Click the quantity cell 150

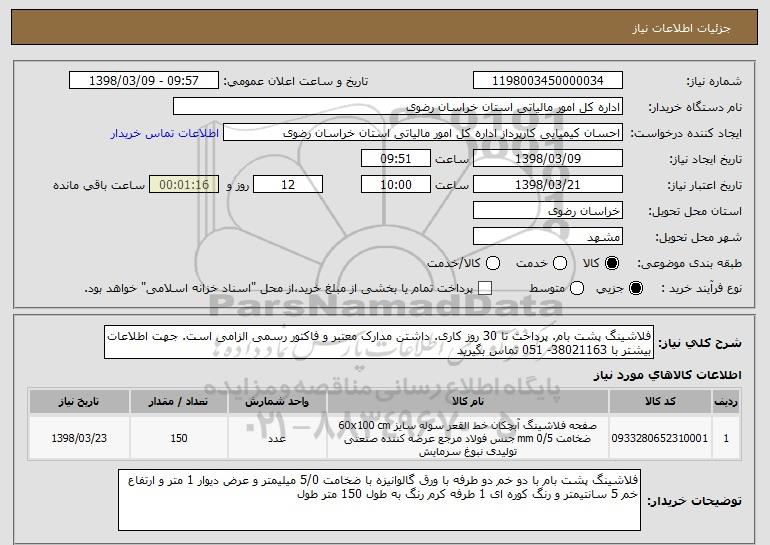[178, 438]
